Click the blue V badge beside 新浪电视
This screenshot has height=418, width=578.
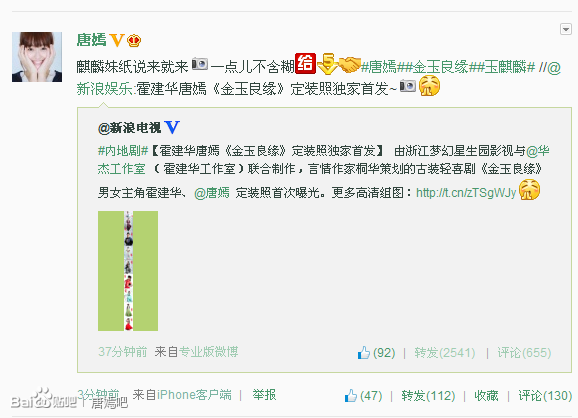[172, 127]
